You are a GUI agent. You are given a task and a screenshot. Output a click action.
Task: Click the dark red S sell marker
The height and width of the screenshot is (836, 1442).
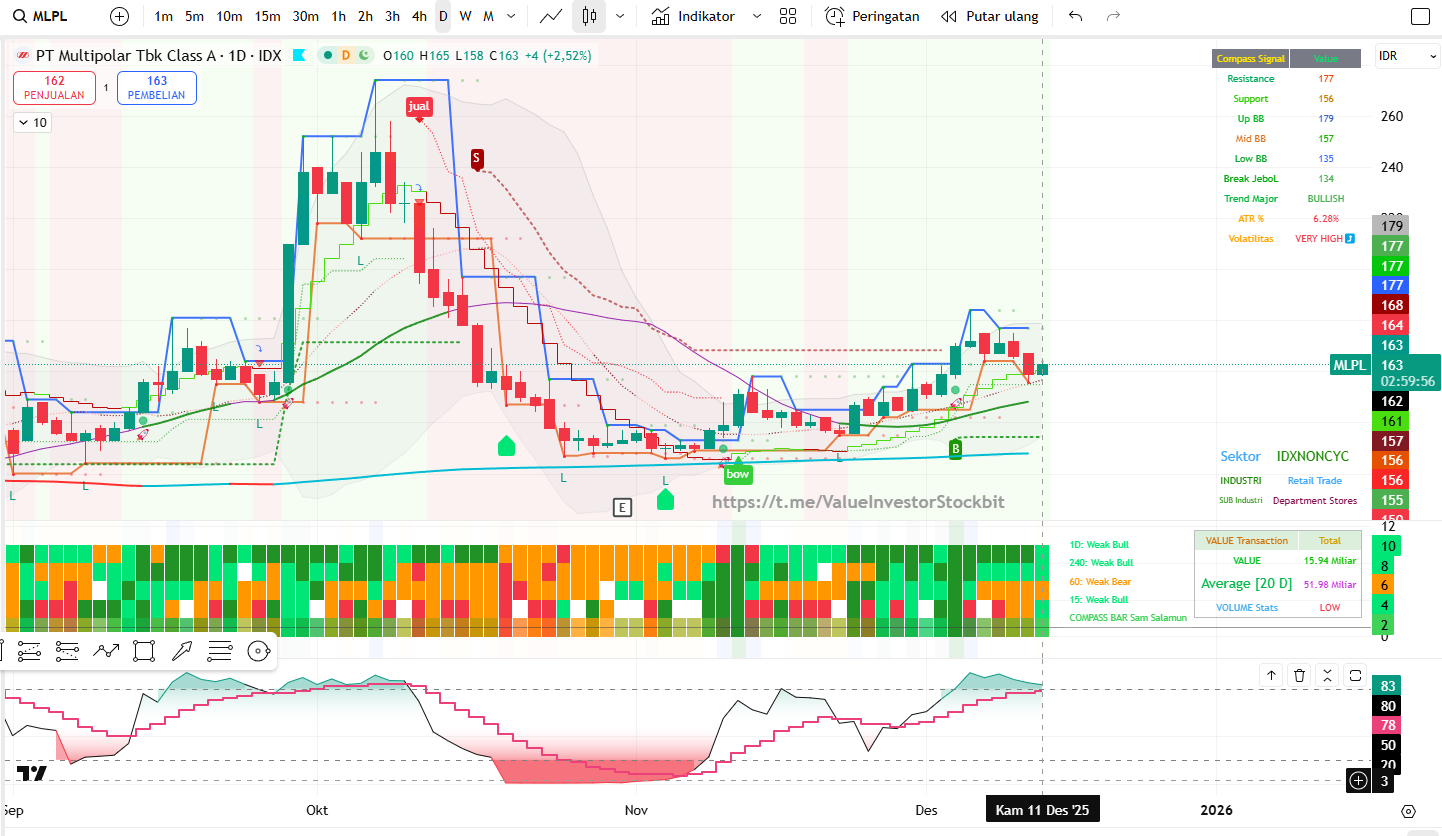click(x=477, y=158)
